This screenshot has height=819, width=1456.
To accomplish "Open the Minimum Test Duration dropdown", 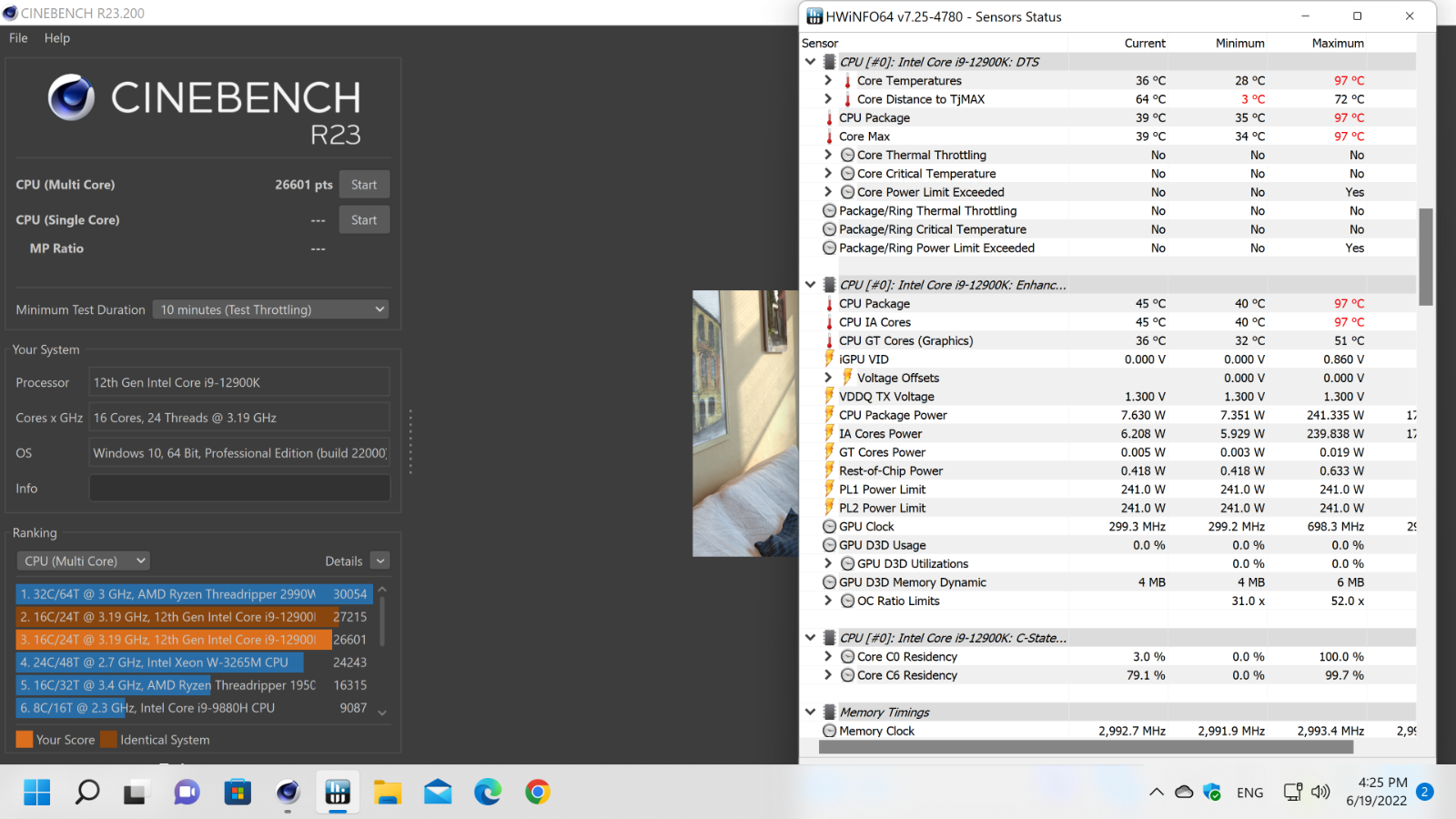I will [271, 309].
